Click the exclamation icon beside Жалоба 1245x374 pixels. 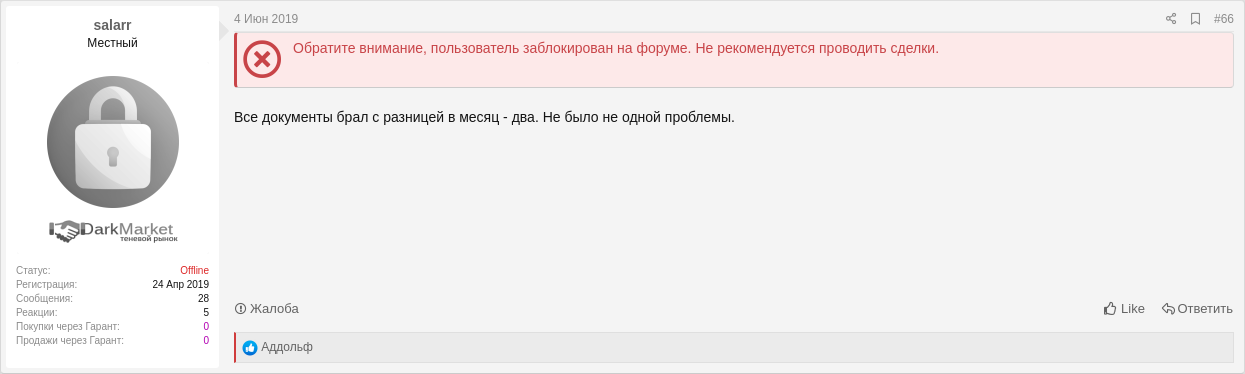tap(240, 308)
